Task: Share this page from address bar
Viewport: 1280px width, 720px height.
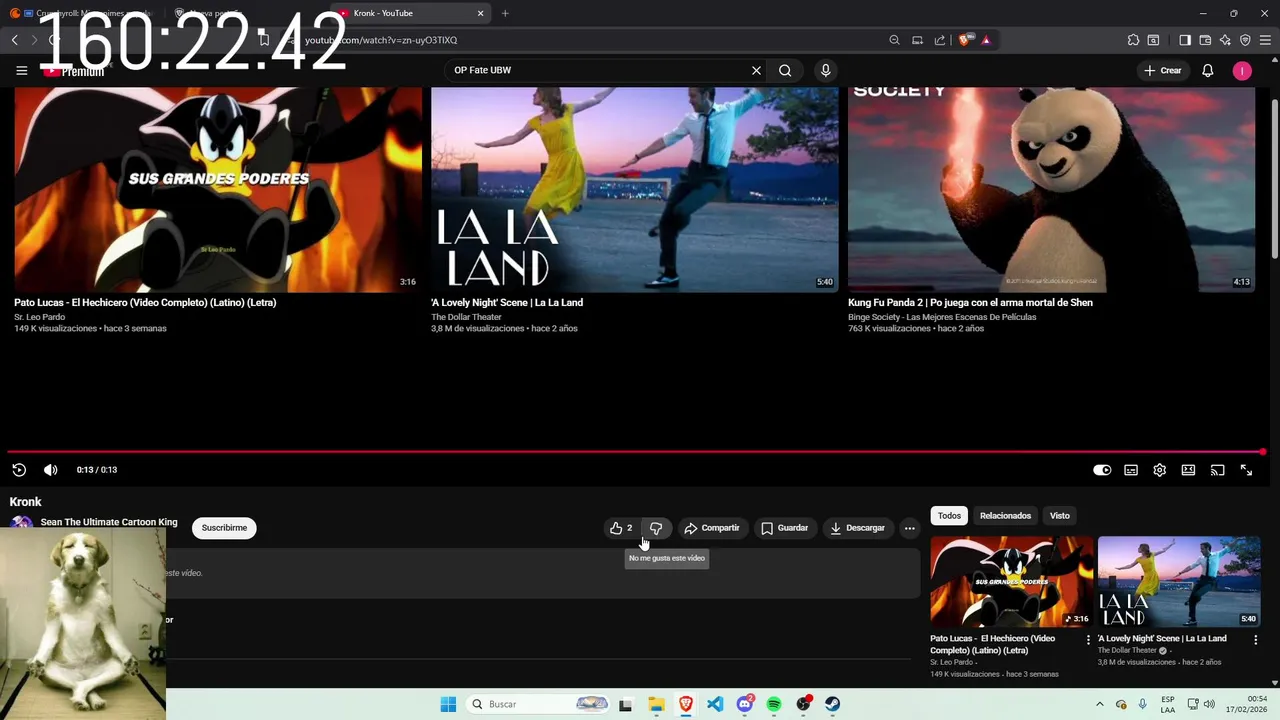Action: click(940, 40)
